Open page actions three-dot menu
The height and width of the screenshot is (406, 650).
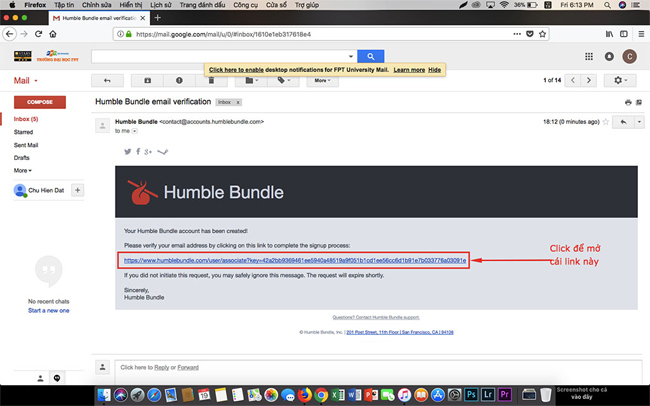pos(517,34)
